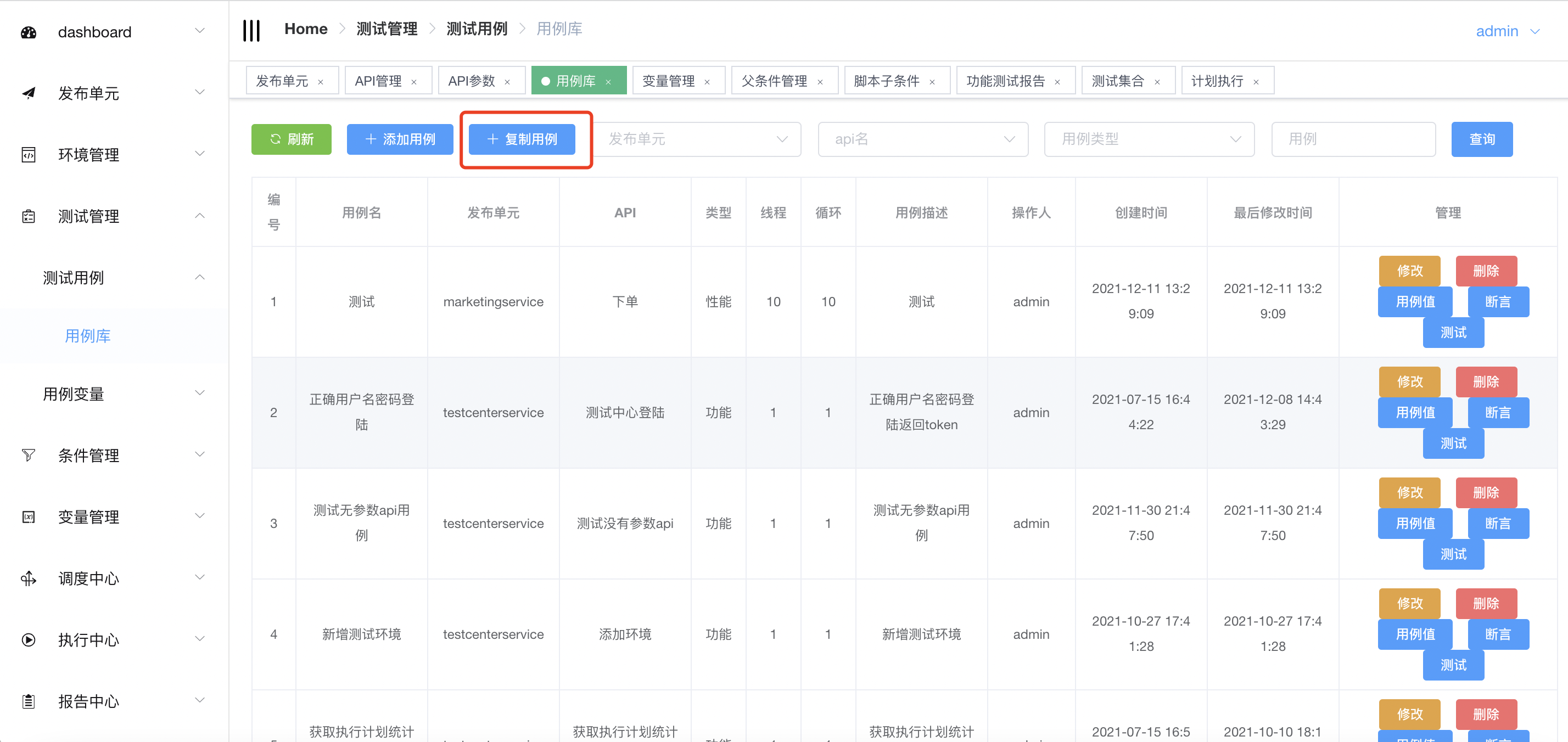The height and width of the screenshot is (742, 1568).
Task: Click the 测试管理 checklist icon
Action: pos(29,216)
